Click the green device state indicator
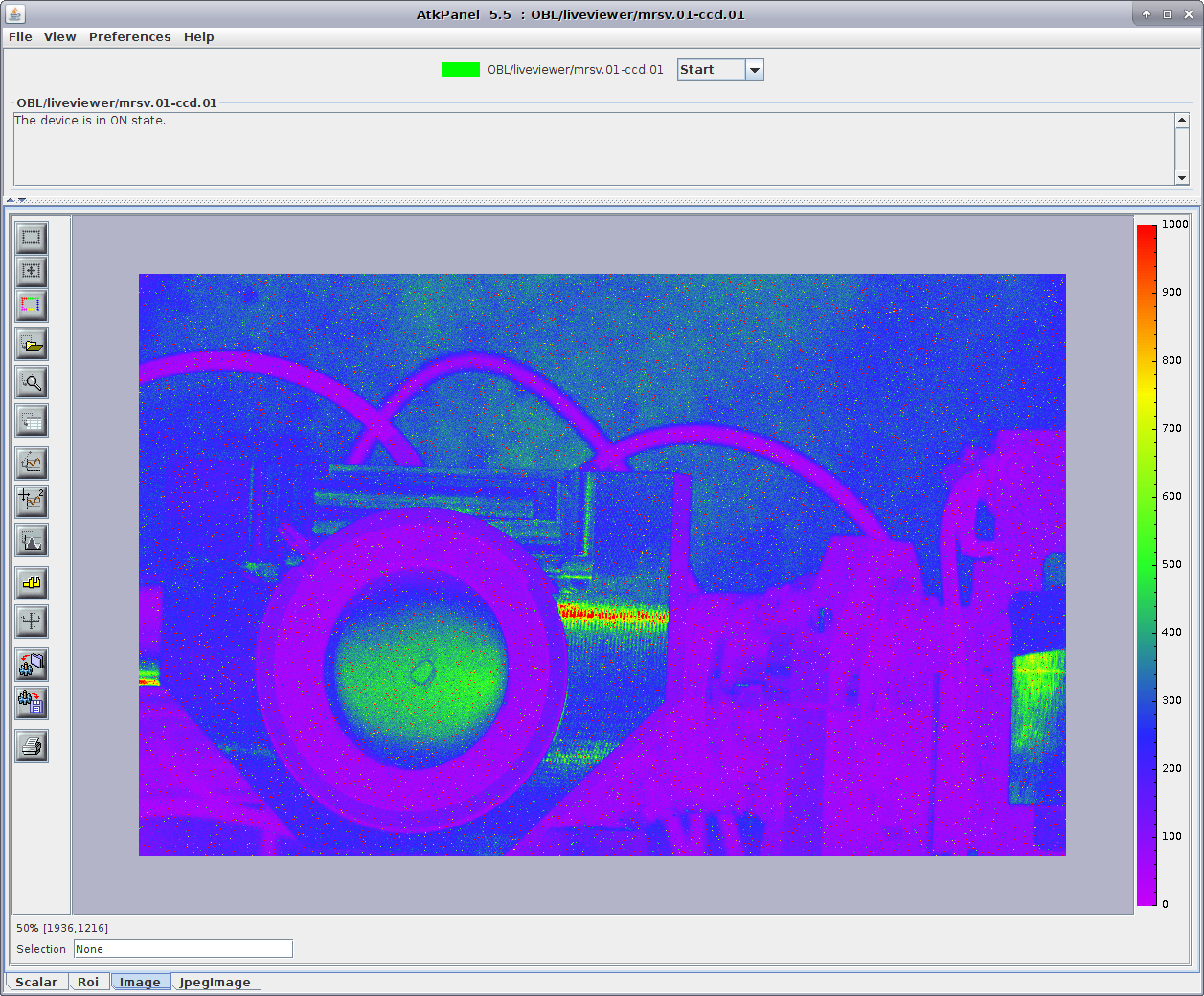The height and width of the screenshot is (996, 1204). [460, 70]
